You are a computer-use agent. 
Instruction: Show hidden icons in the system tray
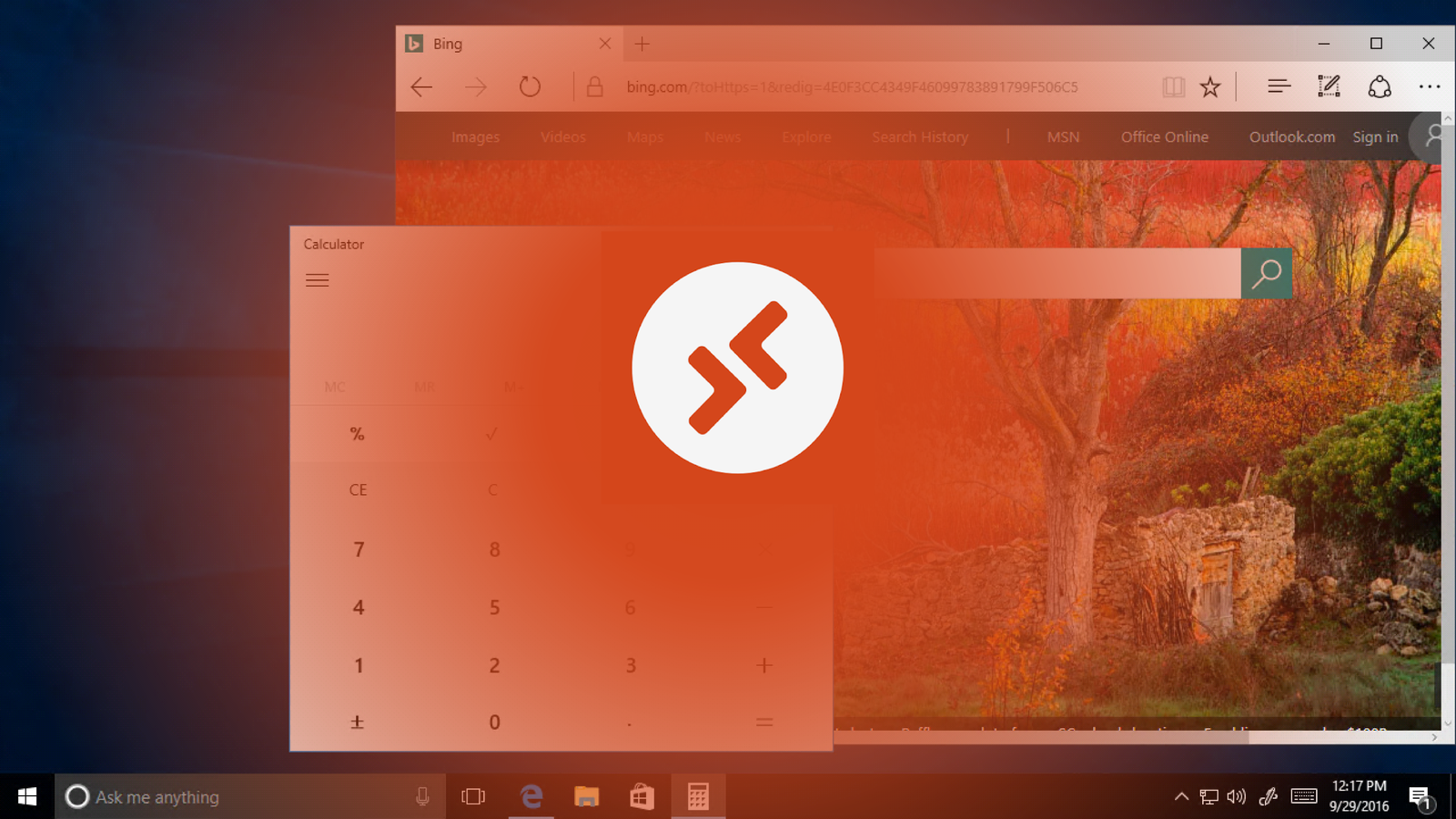[1180, 796]
